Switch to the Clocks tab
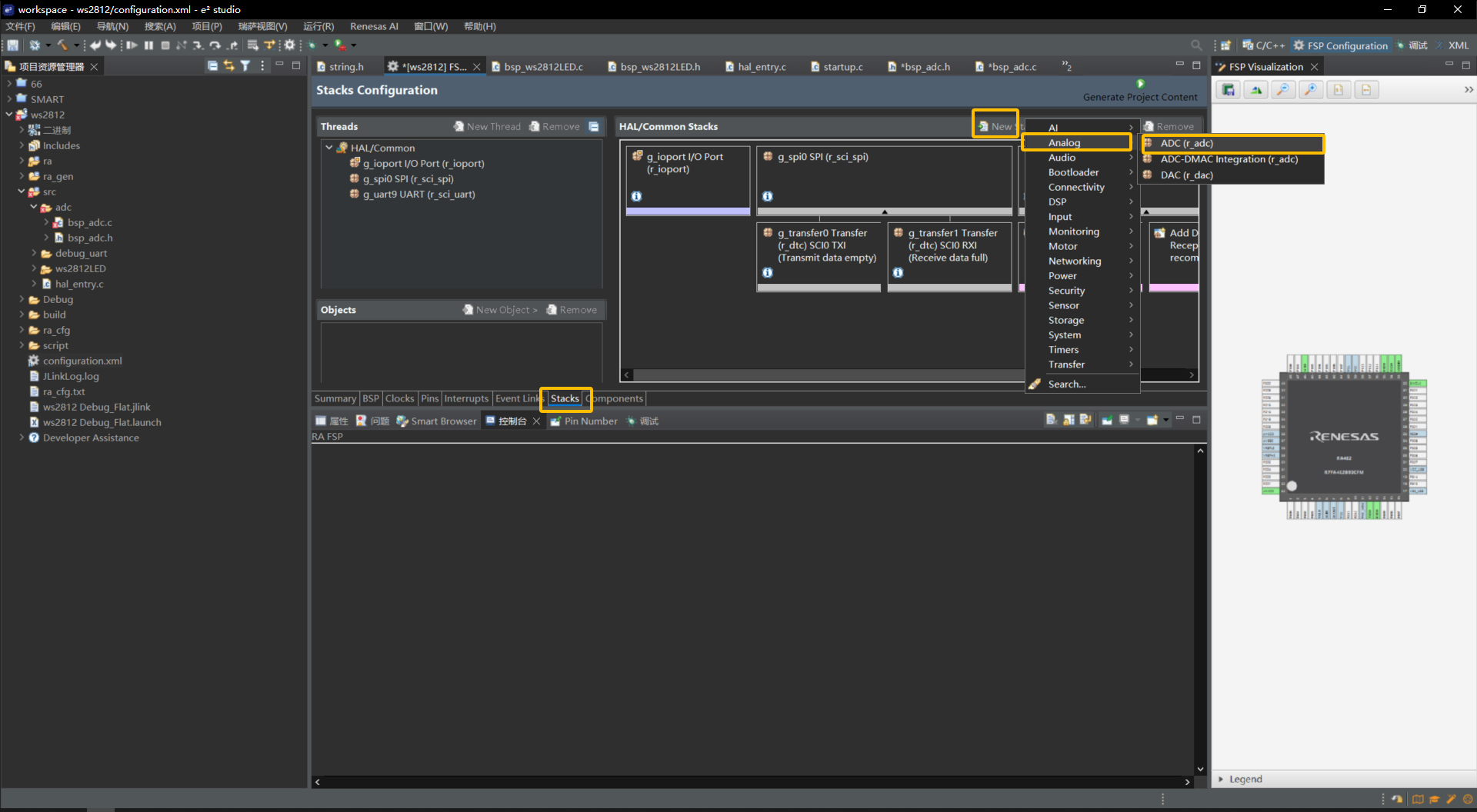This screenshot has width=1477, height=812. point(399,398)
